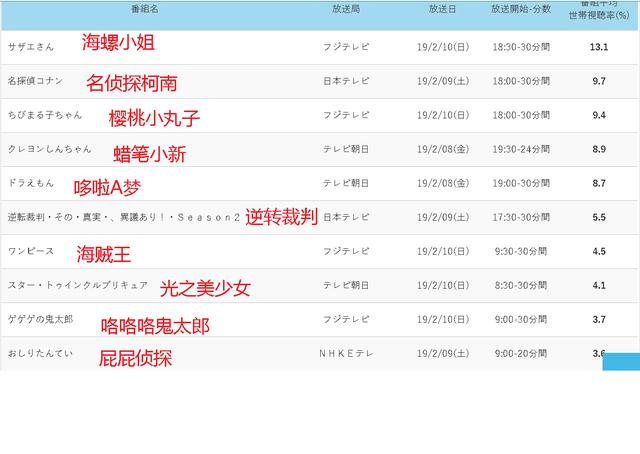Click 日本テレビ in the 名探偵コナン row
Viewport: 640px width, 454px height.
pos(346,81)
